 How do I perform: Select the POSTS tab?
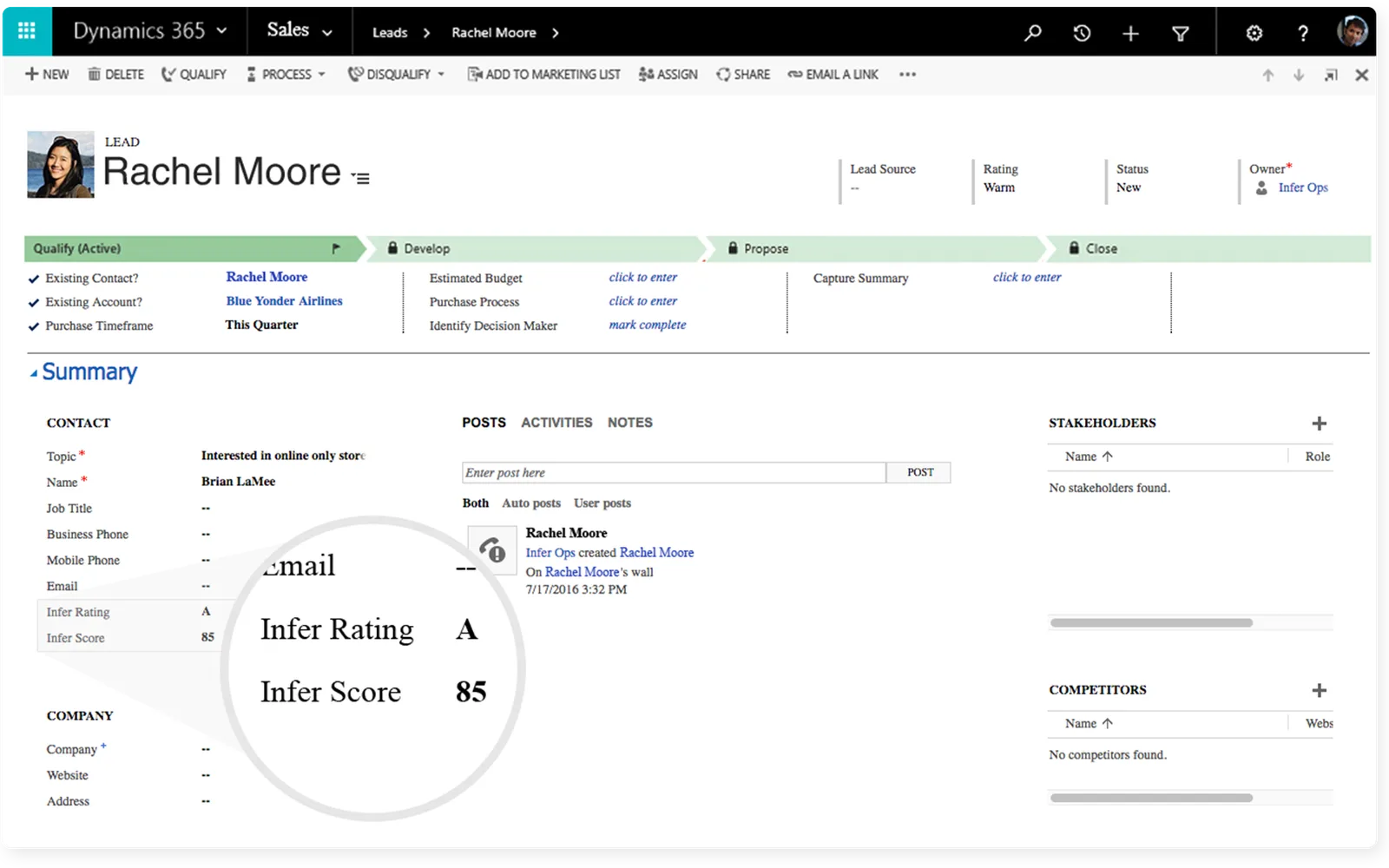(x=484, y=423)
